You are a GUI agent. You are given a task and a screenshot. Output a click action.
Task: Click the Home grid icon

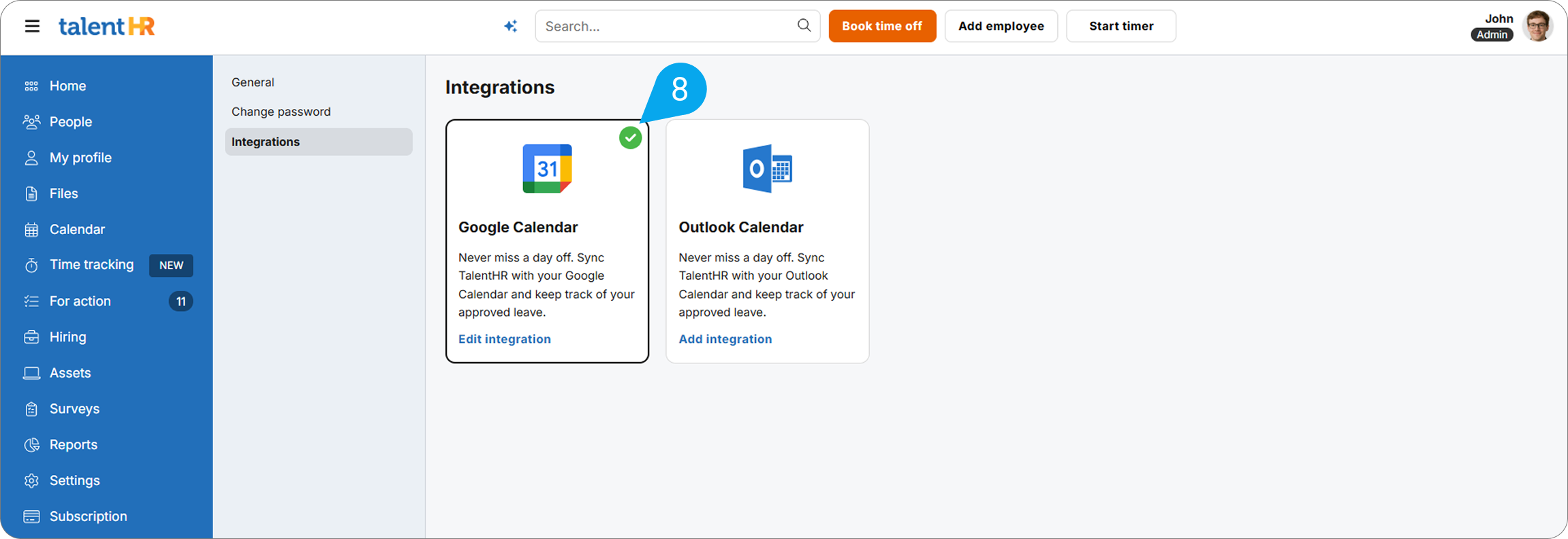[31, 86]
